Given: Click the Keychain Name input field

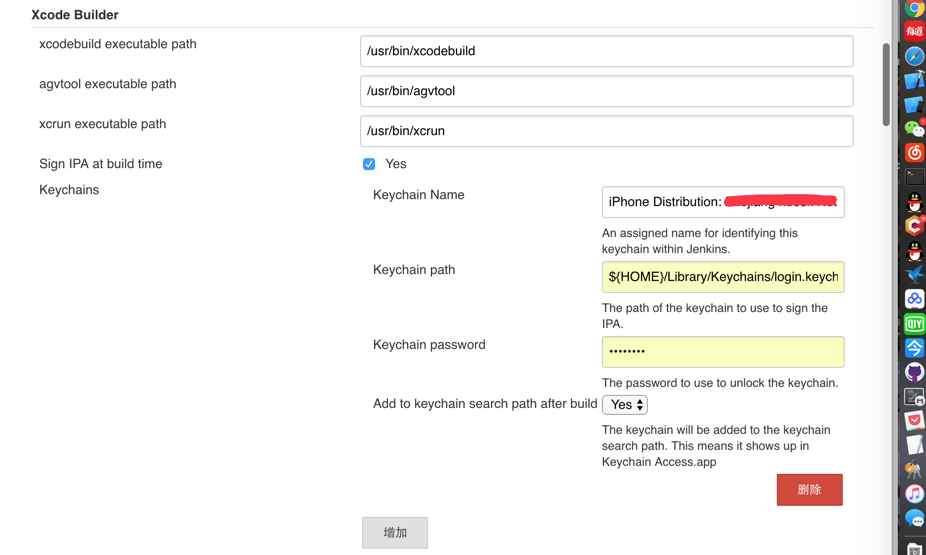Looking at the screenshot, I should point(722,202).
